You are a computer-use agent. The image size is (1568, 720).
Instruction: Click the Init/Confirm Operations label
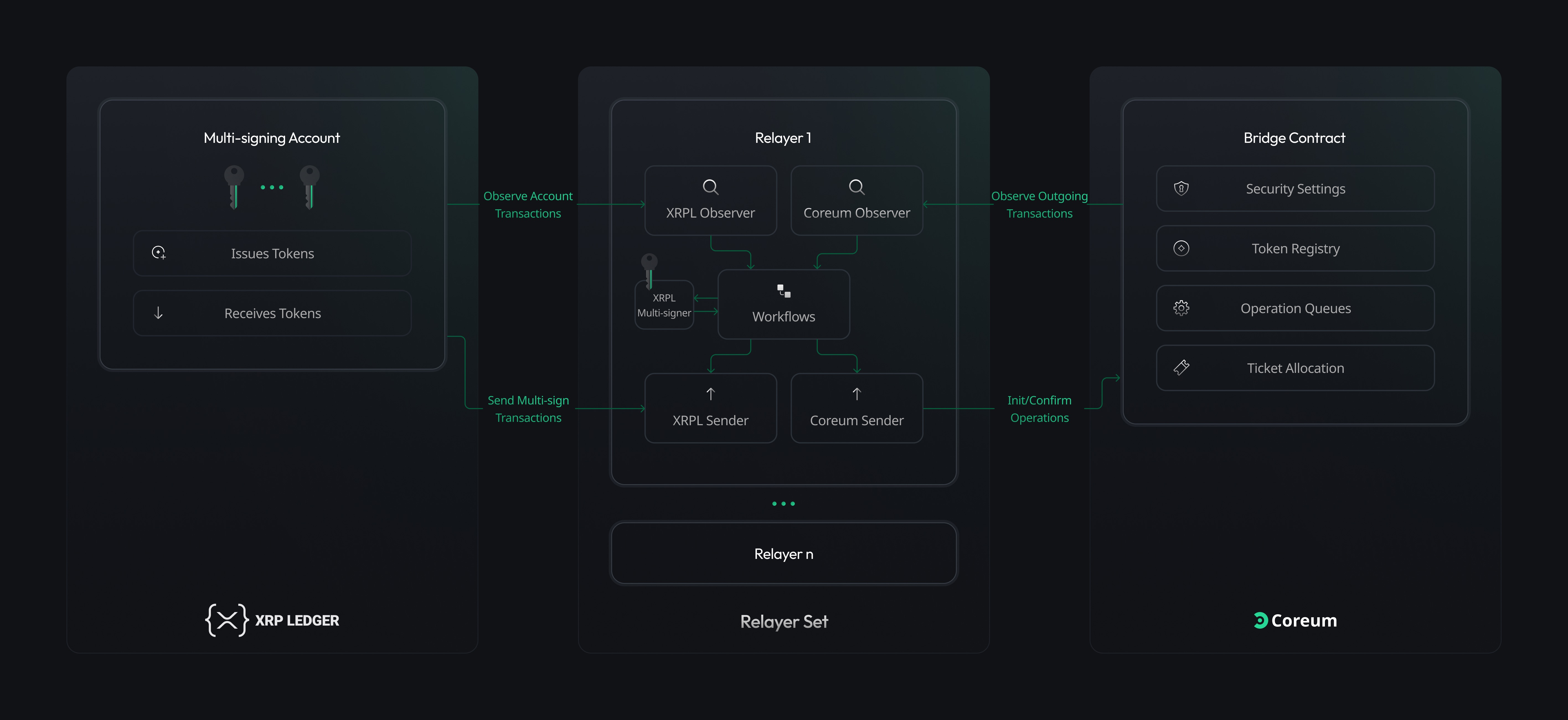(x=1039, y=409)
